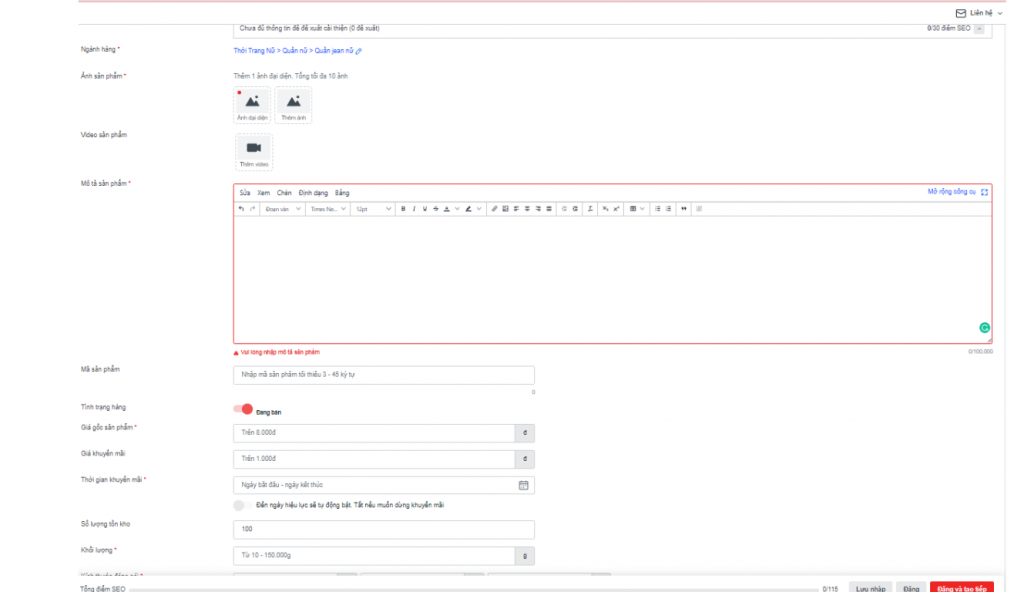Add product cover image Ảnh đại diện
Image resolution: width=1024 pixels, height=592 pixels.
click(252, 105)
